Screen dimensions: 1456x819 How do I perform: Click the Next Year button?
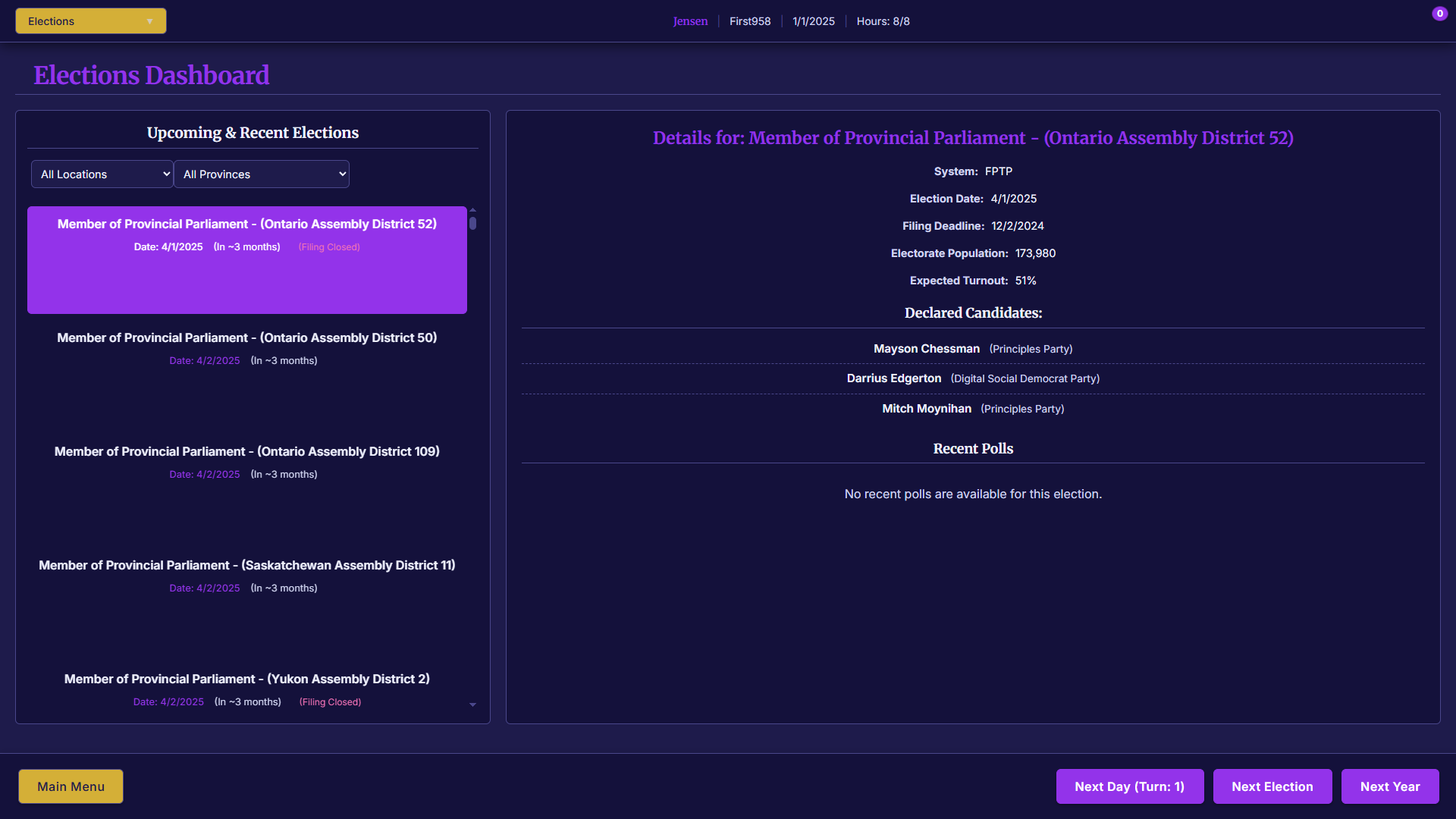click(x=1389, y=786)
